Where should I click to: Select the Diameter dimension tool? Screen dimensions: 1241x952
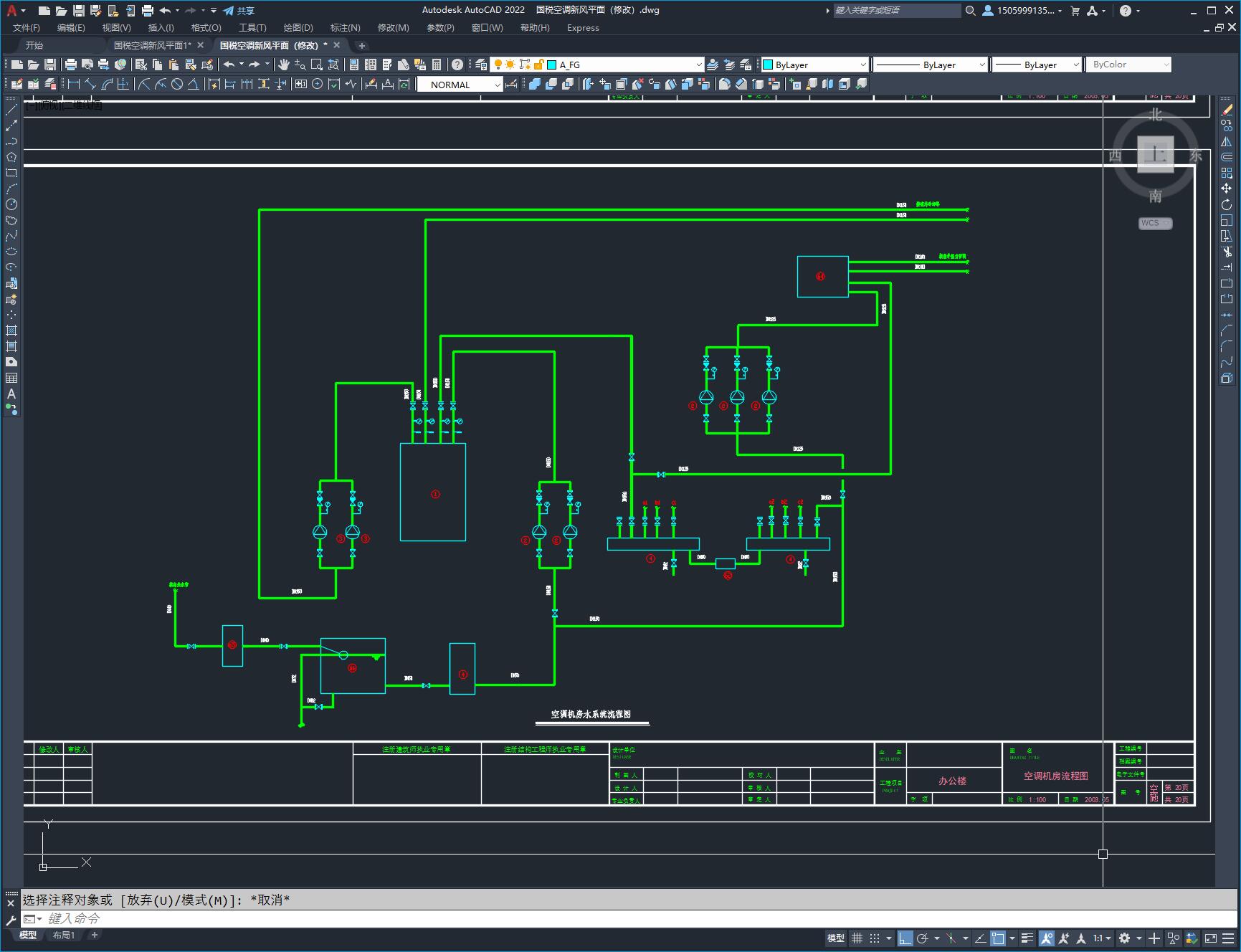click(x=177, y=84)
